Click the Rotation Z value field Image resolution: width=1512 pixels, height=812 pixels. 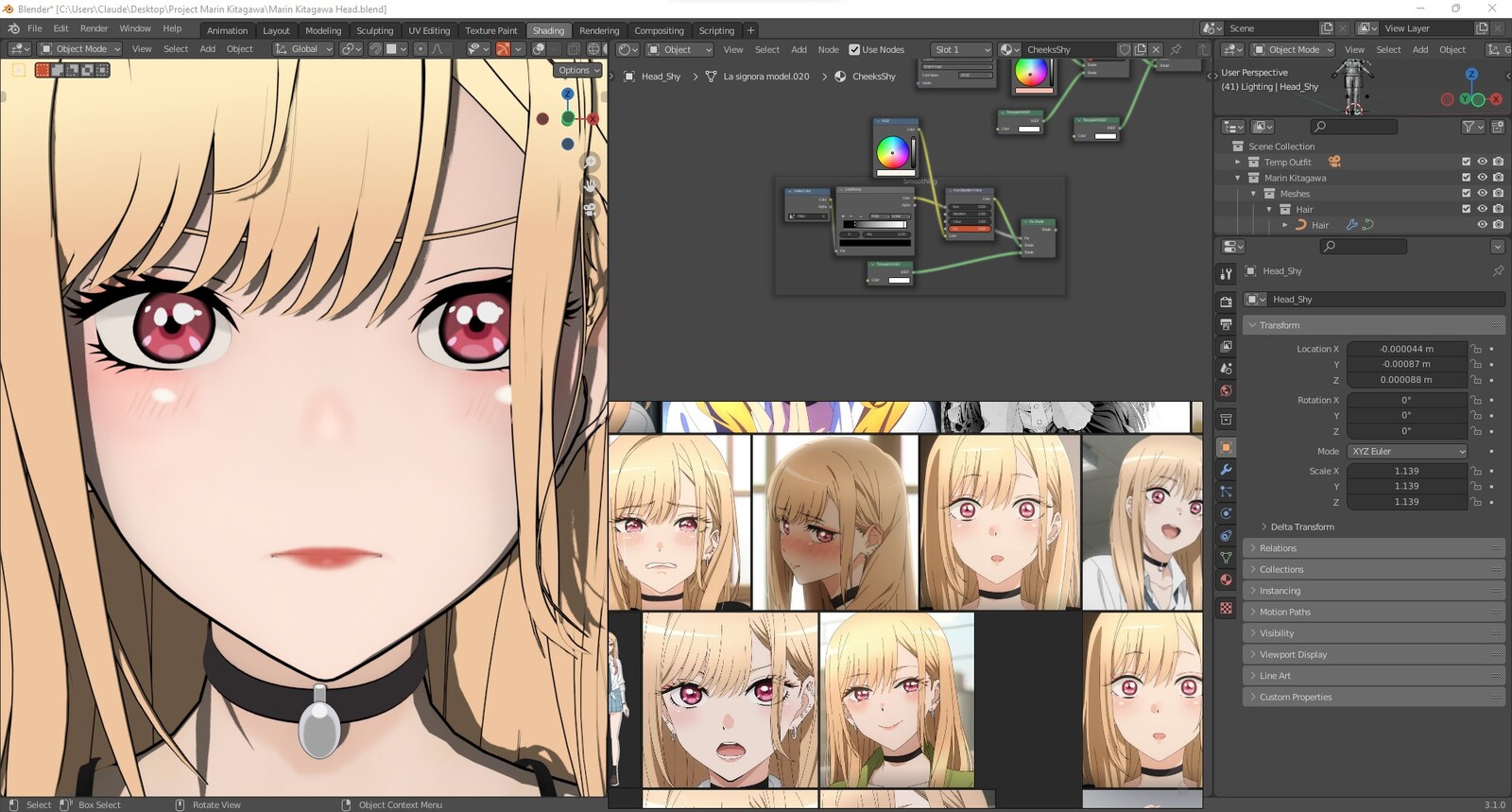click(1406, 431)
